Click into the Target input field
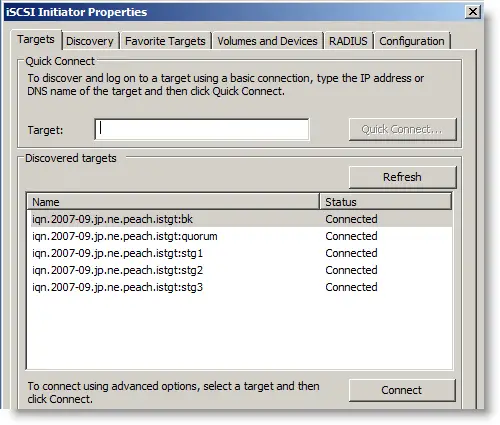 pos(202,129)
